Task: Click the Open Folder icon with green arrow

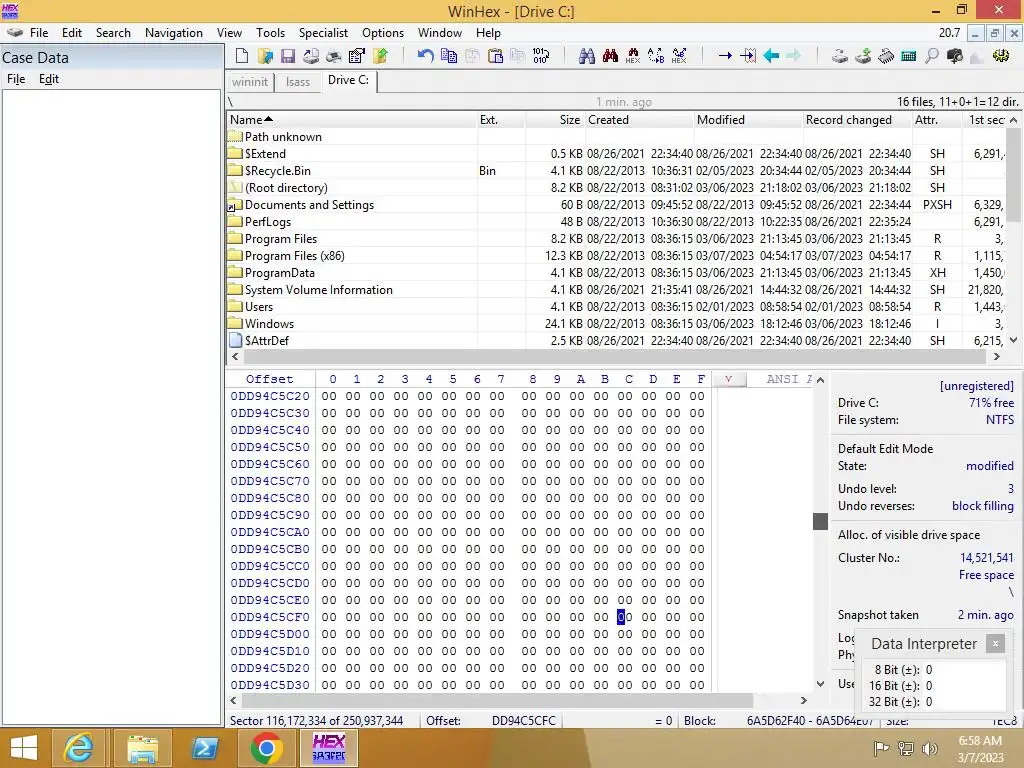Action: tap(380, 56)
